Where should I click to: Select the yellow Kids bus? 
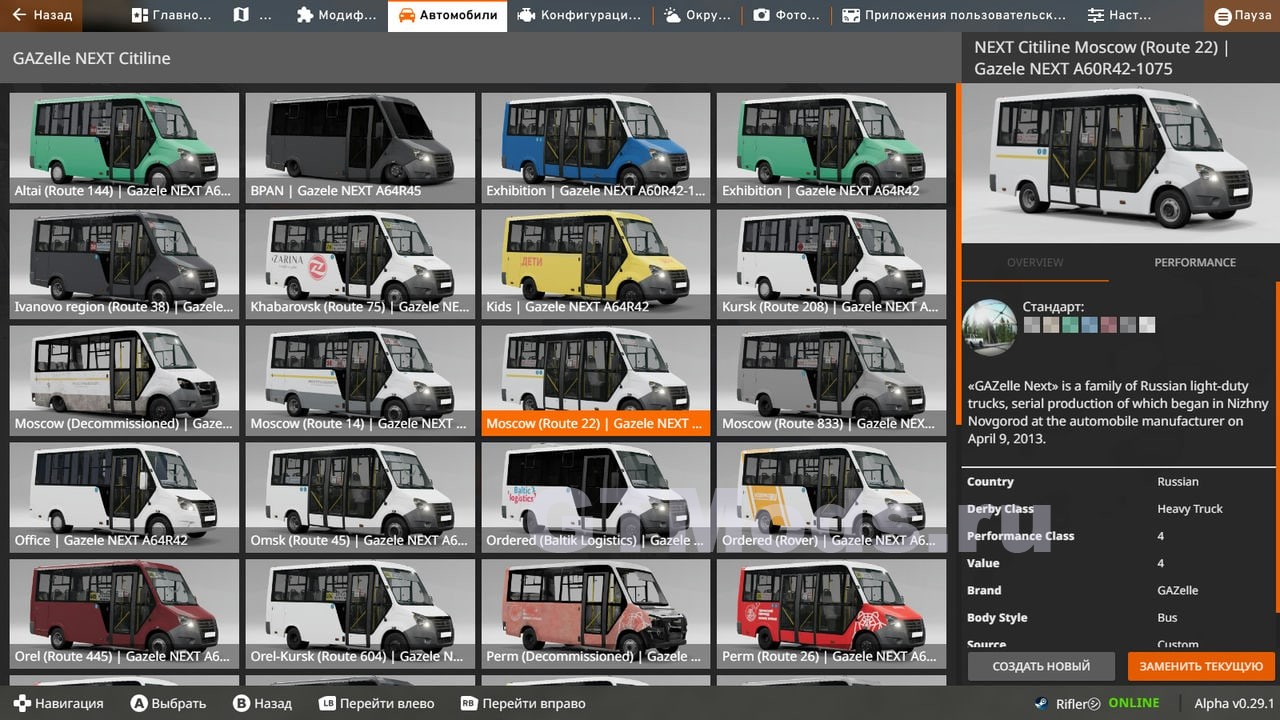click(596, 265)
